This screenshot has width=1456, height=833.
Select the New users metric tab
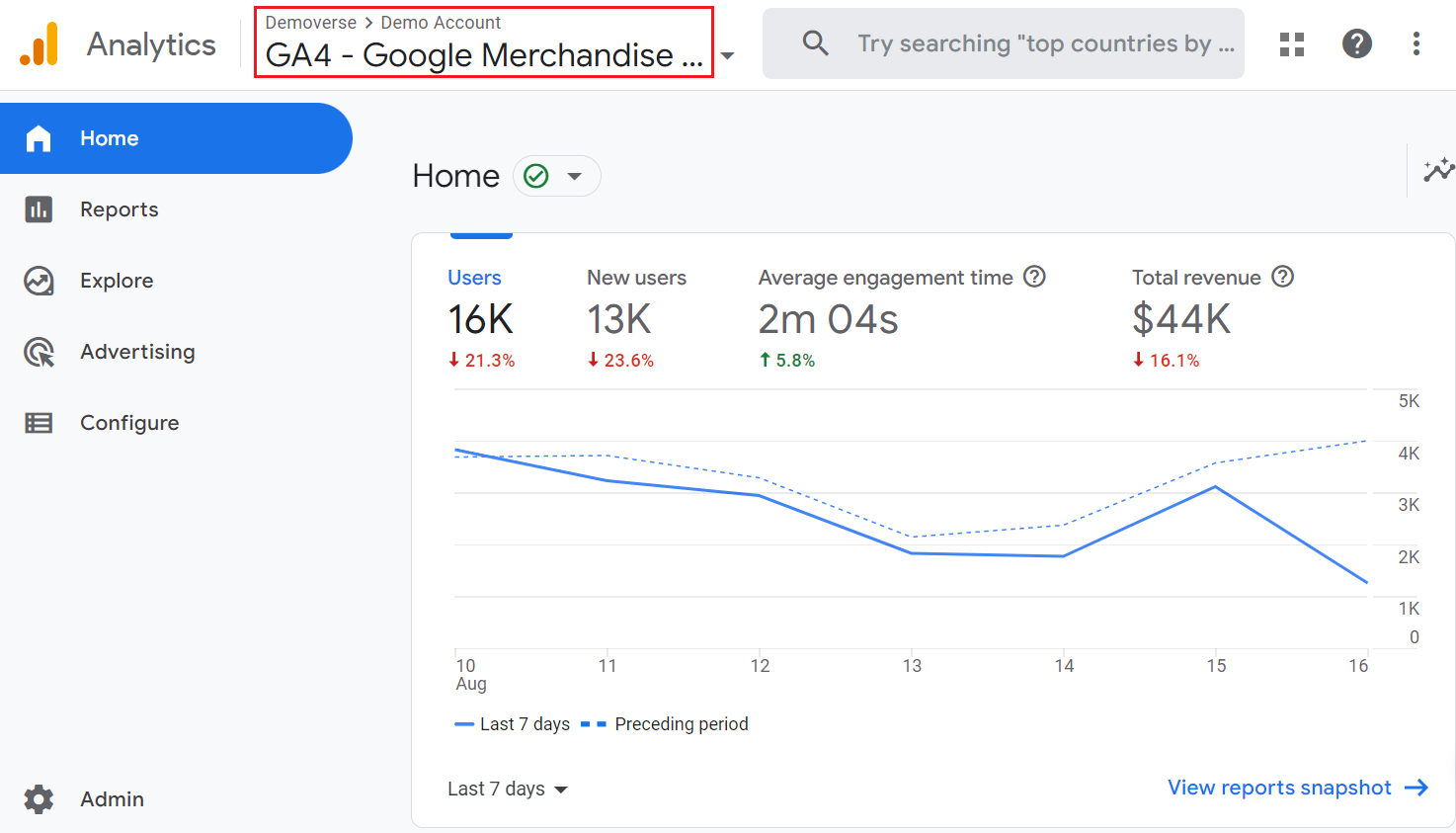click(635, 317)
